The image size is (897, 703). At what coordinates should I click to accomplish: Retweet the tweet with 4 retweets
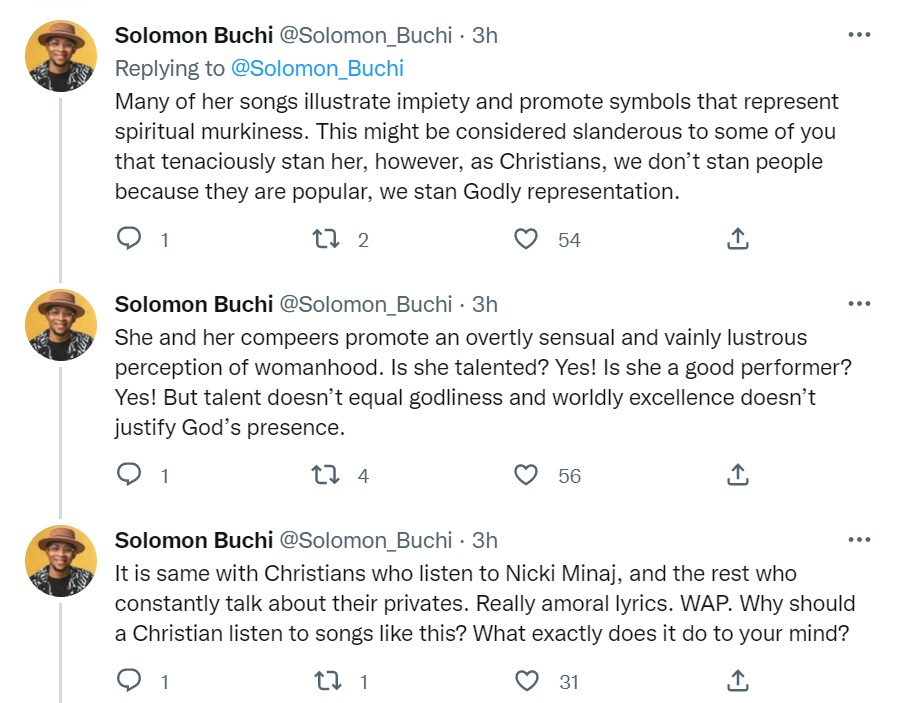pos(326,476)
